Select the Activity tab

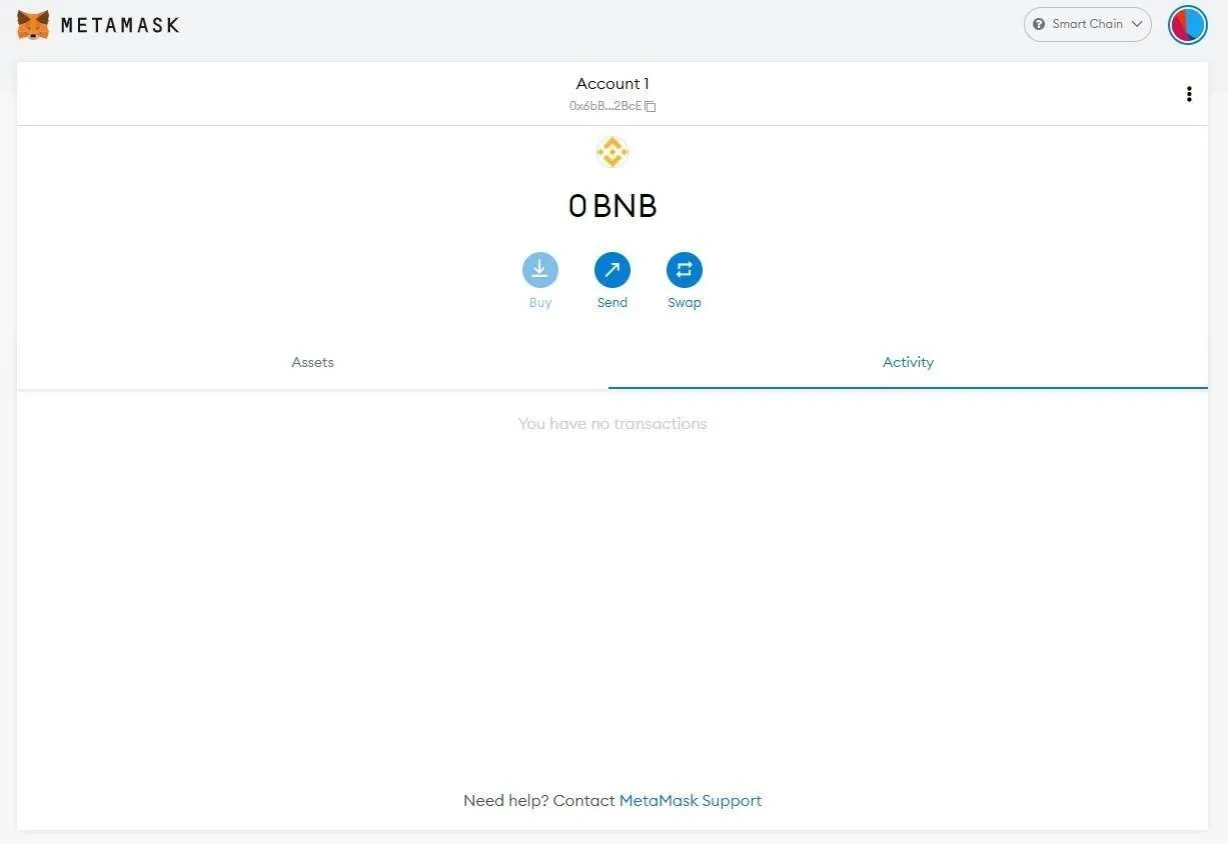tap(908, 362)
